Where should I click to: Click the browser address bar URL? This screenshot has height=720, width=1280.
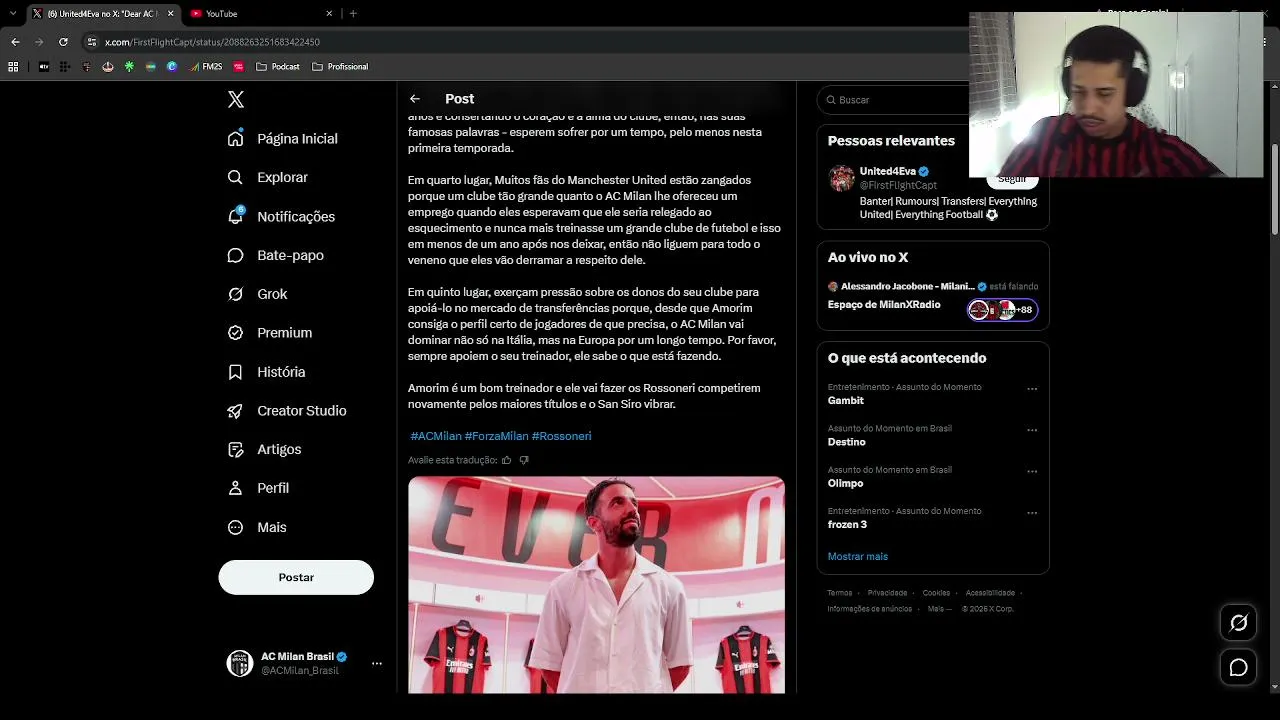[x=212, y=42]
